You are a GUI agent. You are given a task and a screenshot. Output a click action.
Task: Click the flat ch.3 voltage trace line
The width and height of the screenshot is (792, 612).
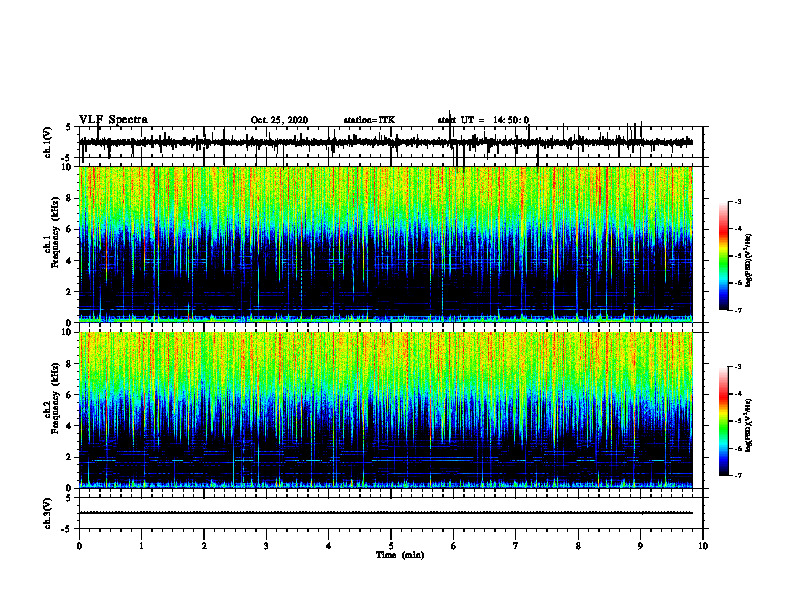[386, 513]
